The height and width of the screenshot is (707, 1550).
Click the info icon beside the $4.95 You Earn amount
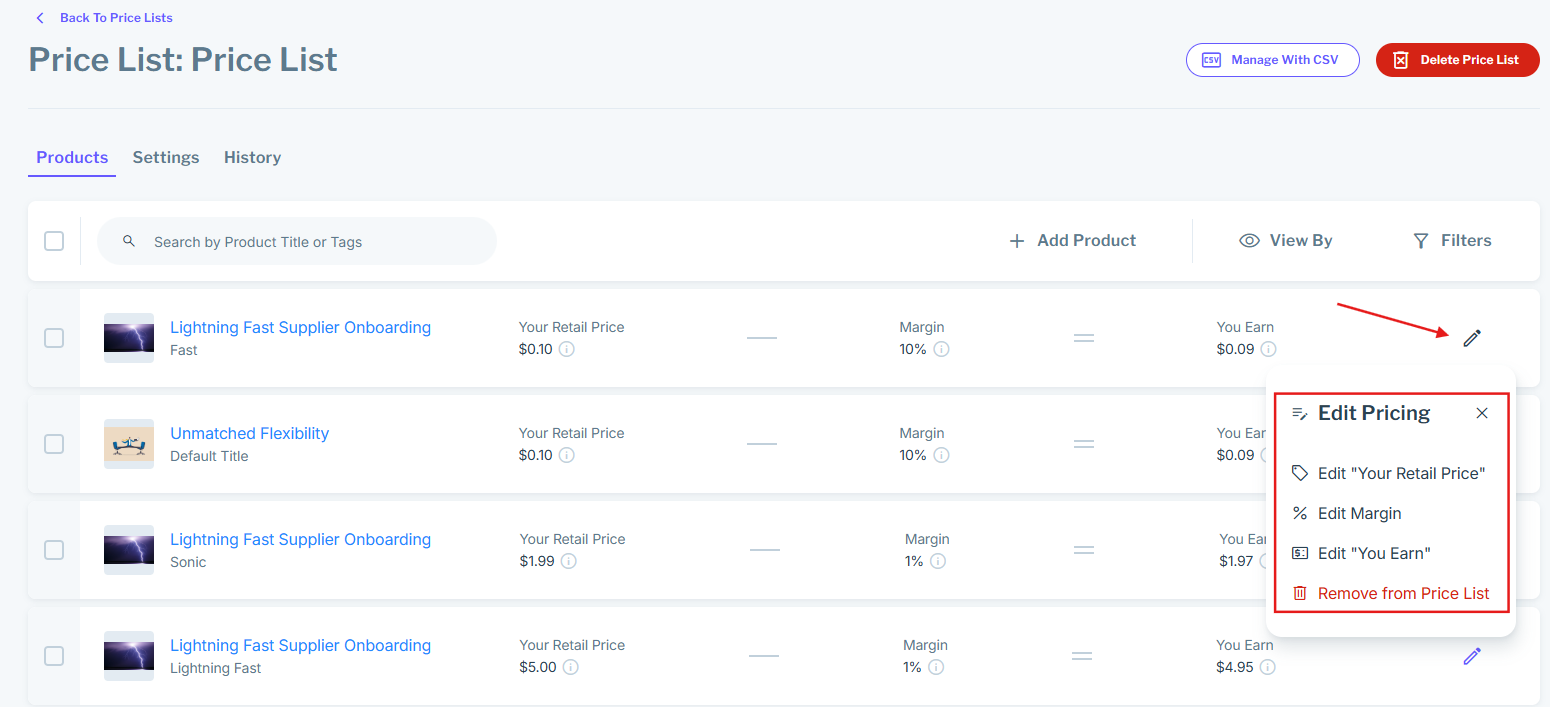tap(1267, 667)
